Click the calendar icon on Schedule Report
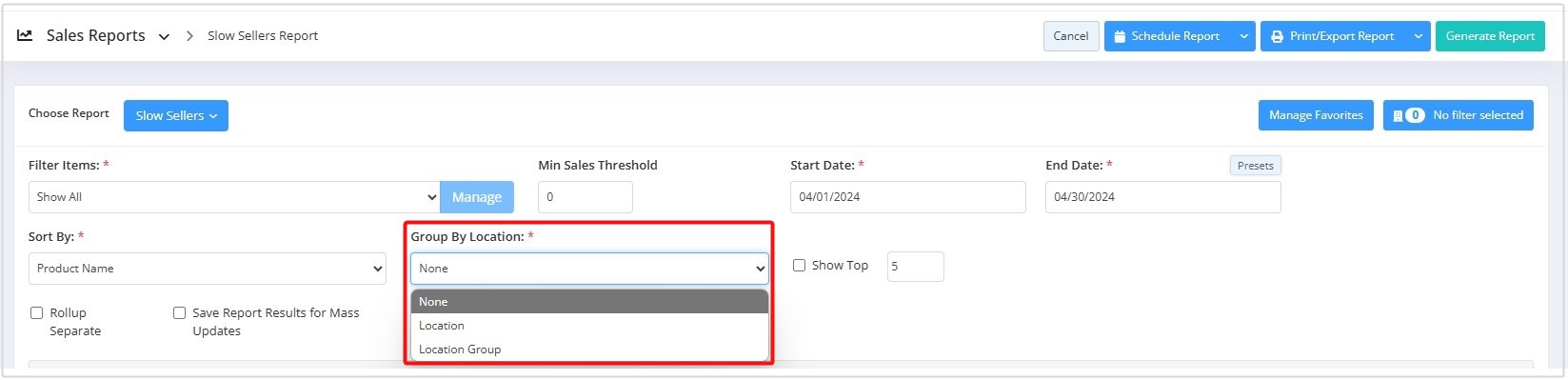Screen dimensions: 1568x380 [1120, 36]
